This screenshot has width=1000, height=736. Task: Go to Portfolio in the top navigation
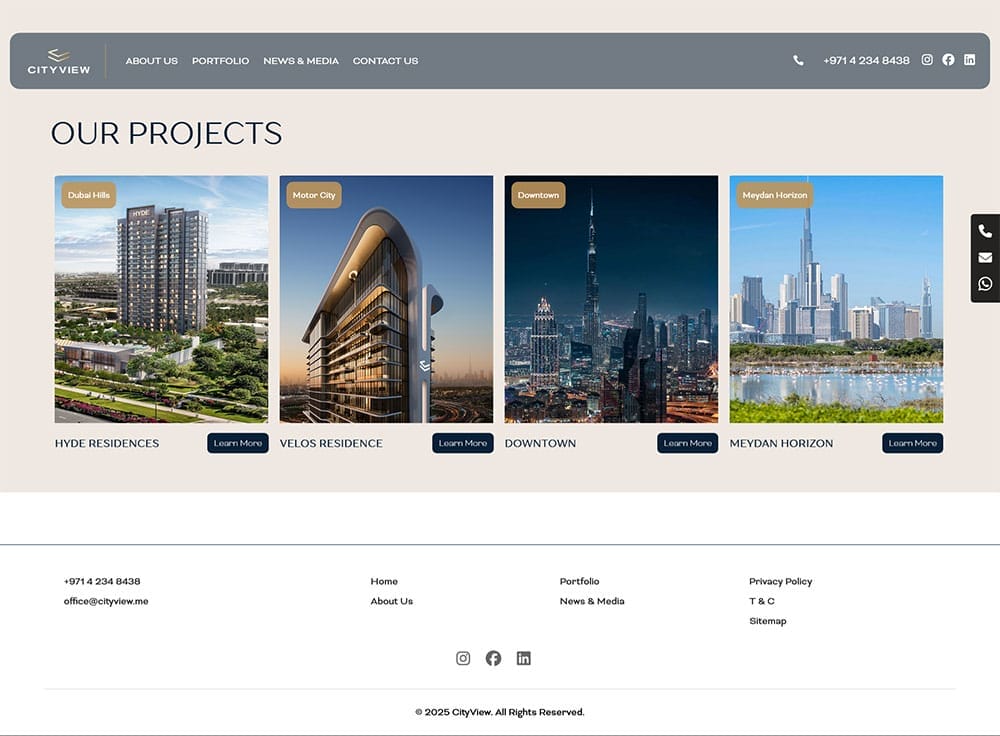[220, 61]
